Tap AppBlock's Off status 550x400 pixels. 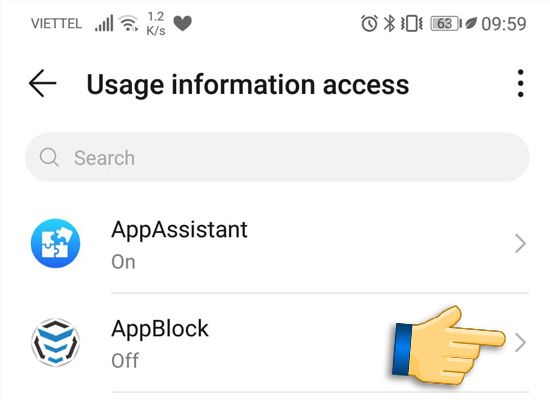125,361
